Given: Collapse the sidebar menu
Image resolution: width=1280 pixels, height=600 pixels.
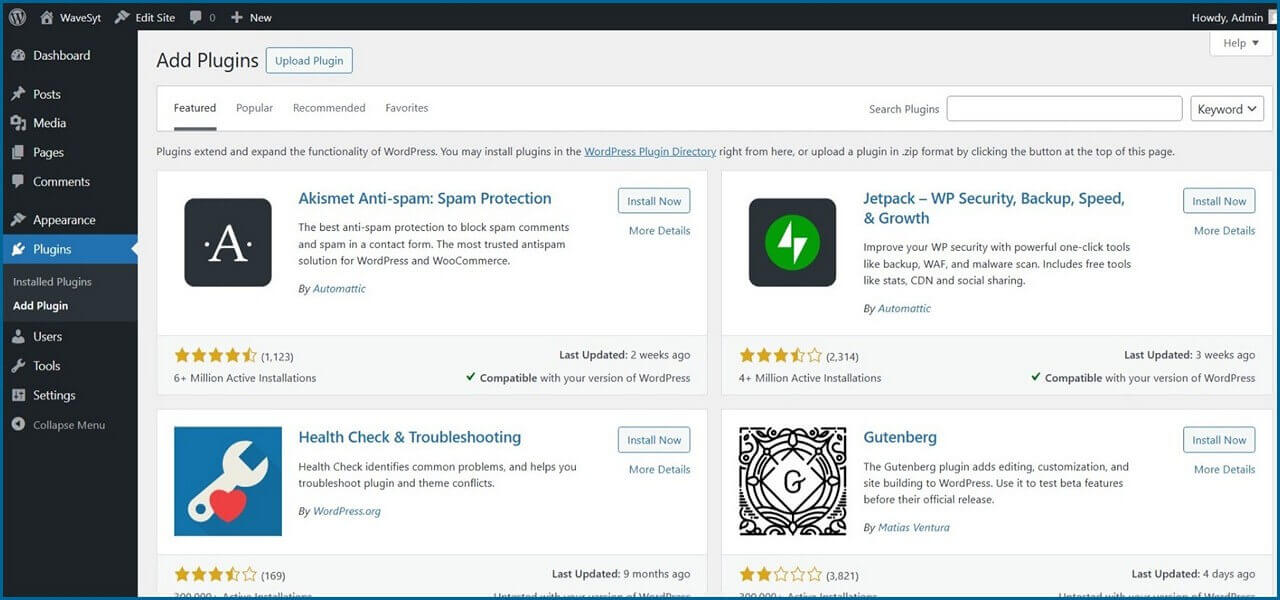Looking at the screenshot, I should tap(58, 424).
